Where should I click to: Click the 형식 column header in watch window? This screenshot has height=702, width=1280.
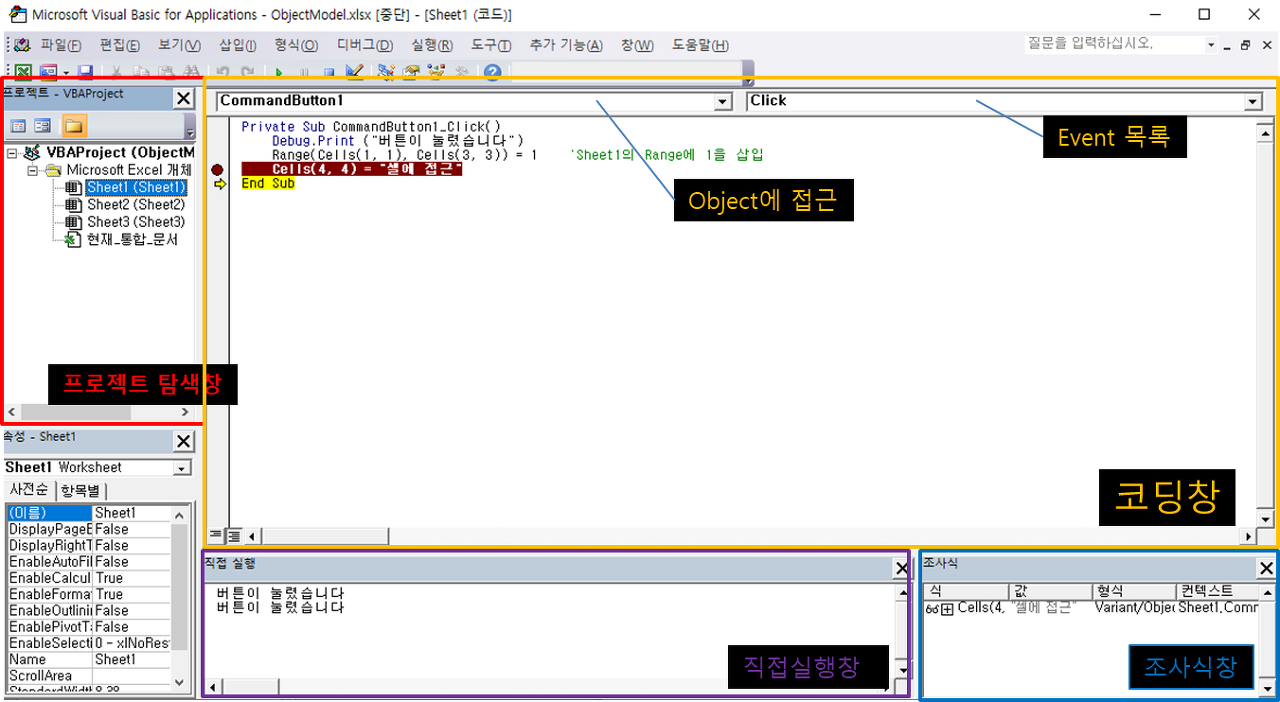tap(1134, 592)
